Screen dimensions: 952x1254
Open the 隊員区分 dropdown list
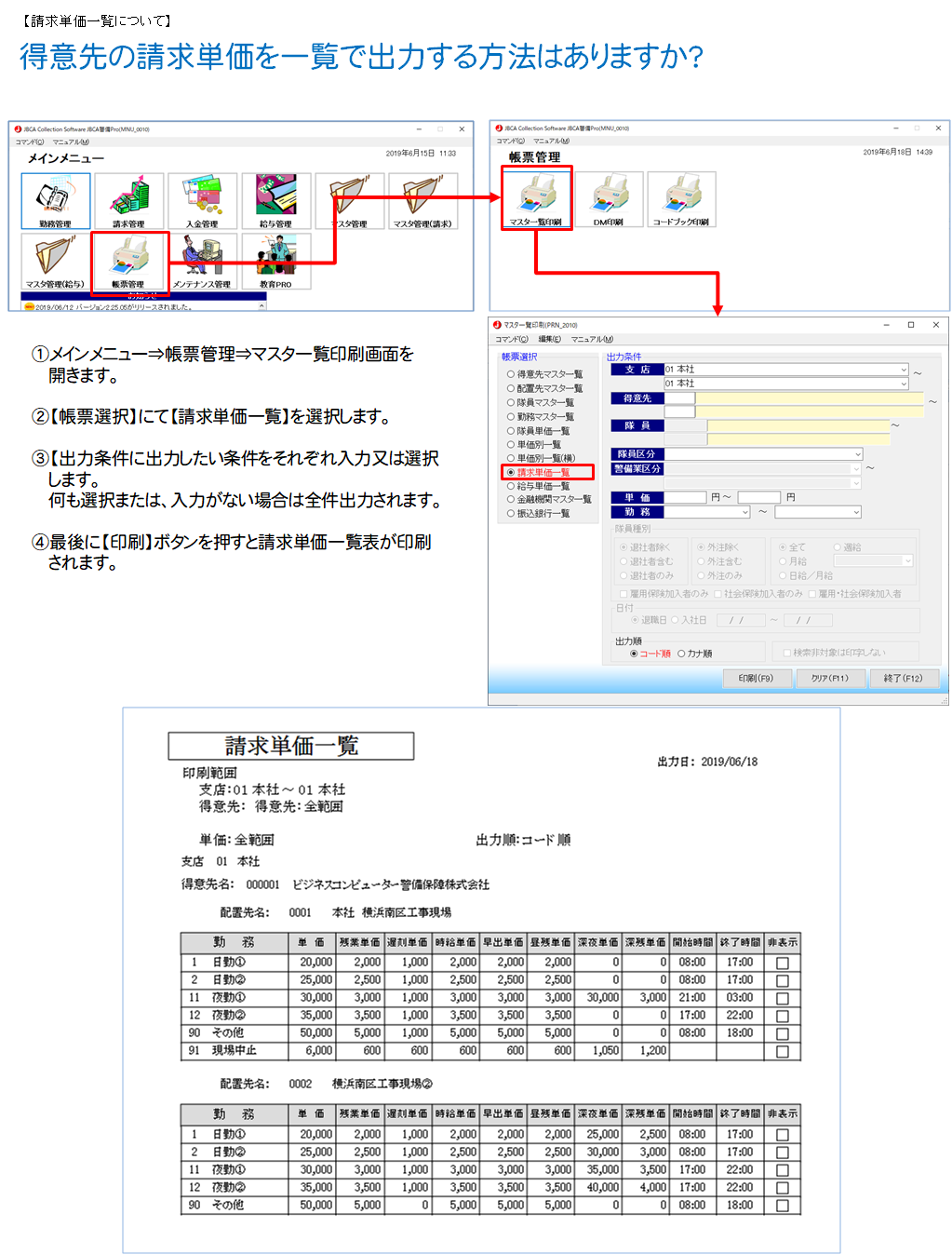[857, 454]
